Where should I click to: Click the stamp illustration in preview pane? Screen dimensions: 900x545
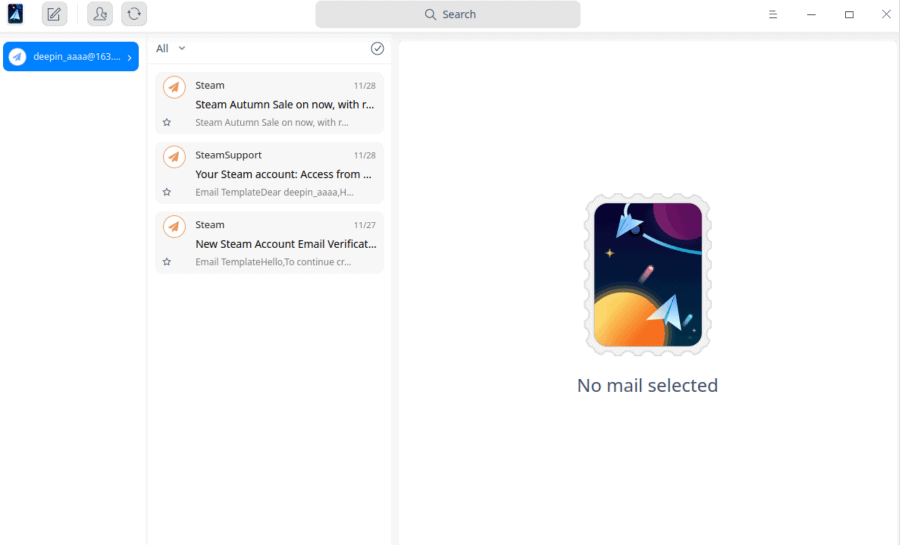(x=647, y=275)
